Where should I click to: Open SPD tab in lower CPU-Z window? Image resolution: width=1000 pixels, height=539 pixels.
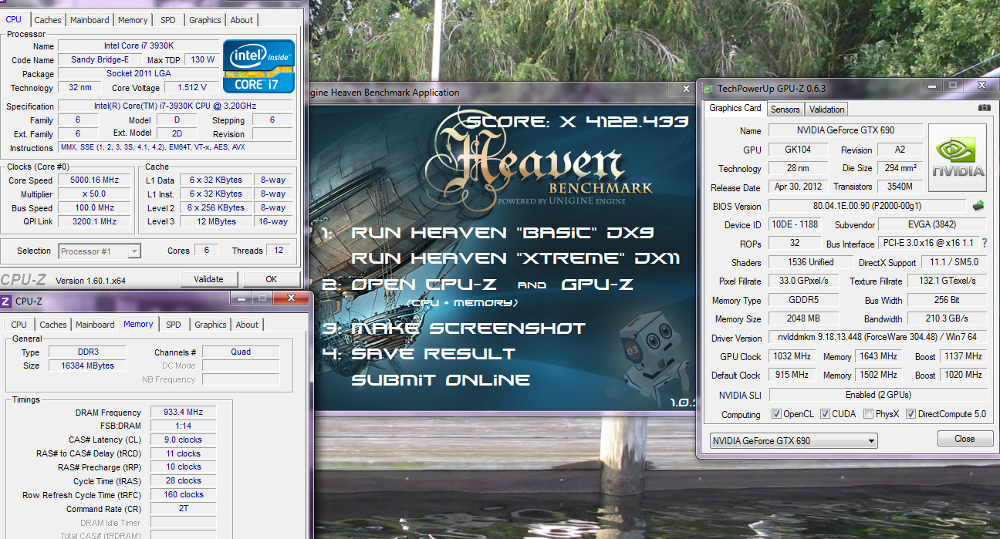[173, 325]
